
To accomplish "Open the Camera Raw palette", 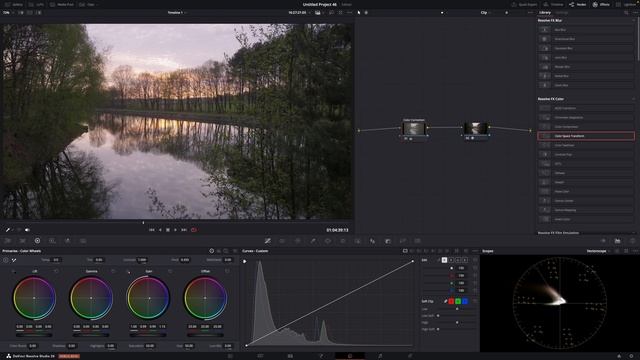I will click(7, 241).
